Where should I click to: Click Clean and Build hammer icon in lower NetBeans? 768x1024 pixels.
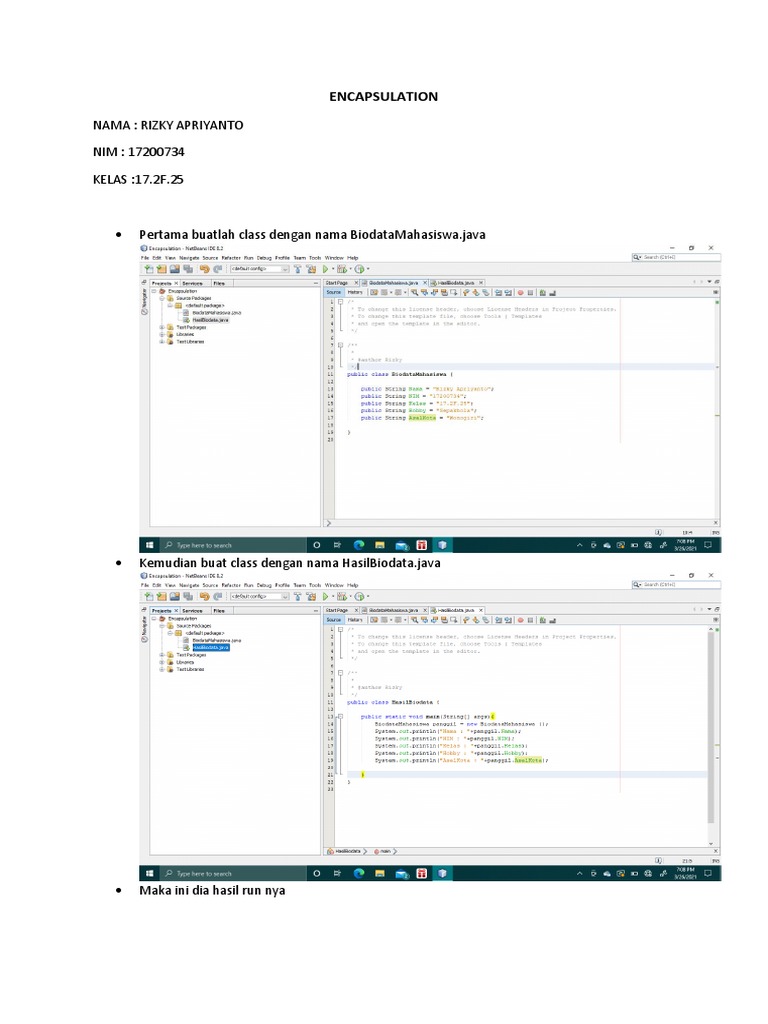pyautogui.click(x=310, y=595)
